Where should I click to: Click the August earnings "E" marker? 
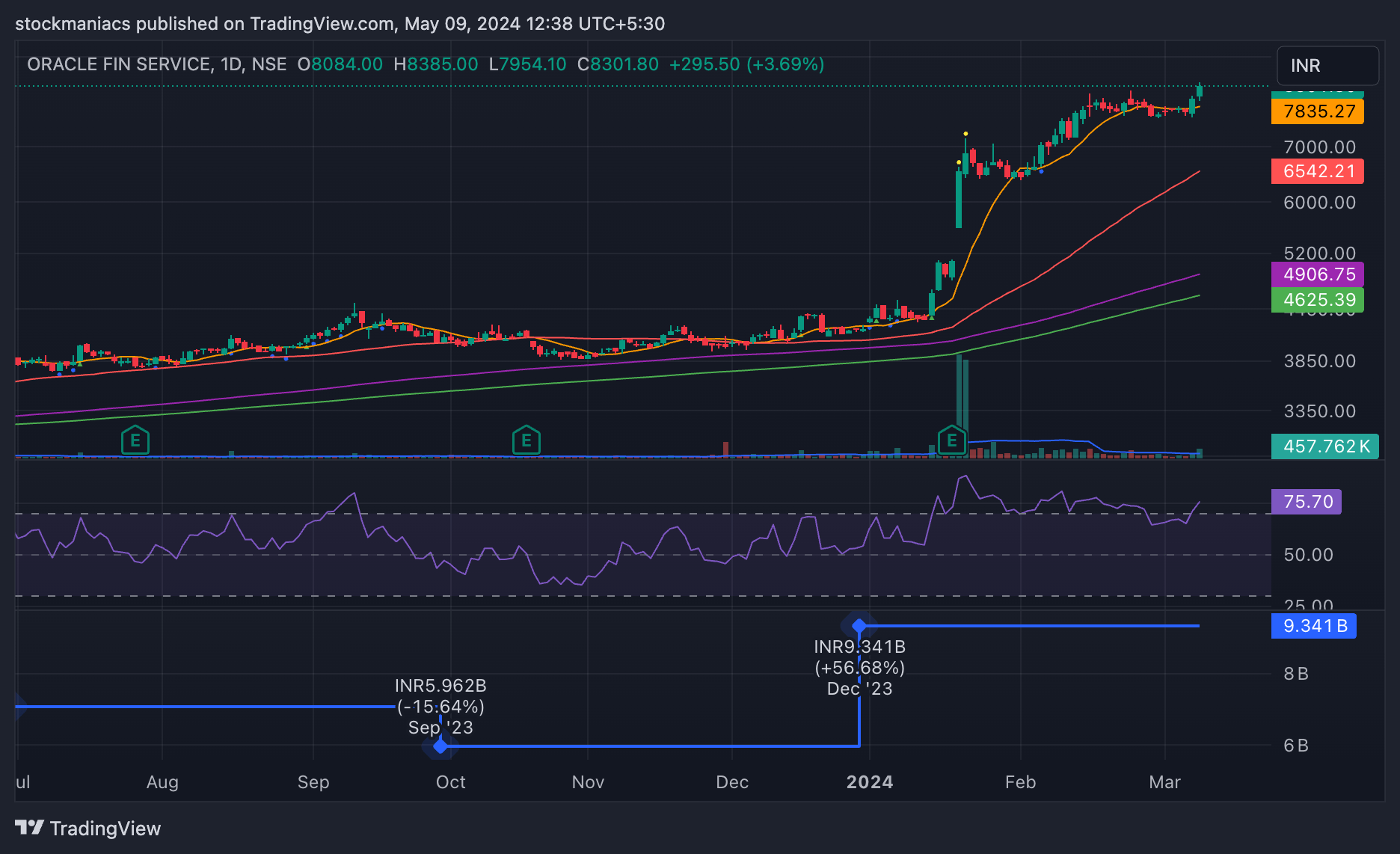[x=135, y=440]
